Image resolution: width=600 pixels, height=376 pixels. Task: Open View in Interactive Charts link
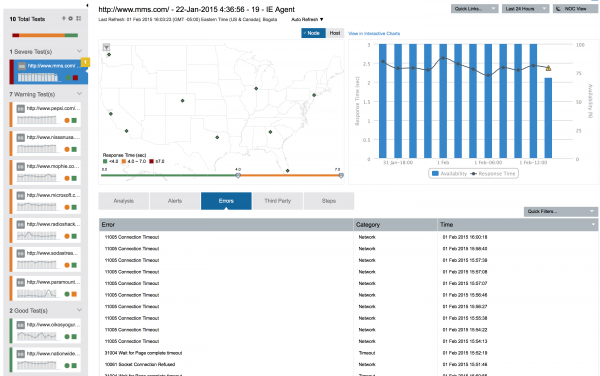click(x=374, y=34)
